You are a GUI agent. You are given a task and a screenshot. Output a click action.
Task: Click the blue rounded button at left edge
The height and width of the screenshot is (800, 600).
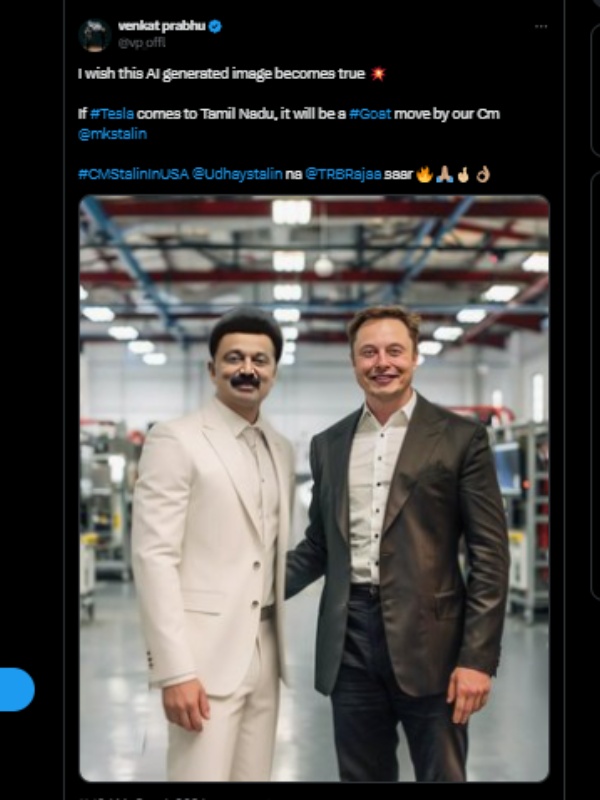pos(17,689)
